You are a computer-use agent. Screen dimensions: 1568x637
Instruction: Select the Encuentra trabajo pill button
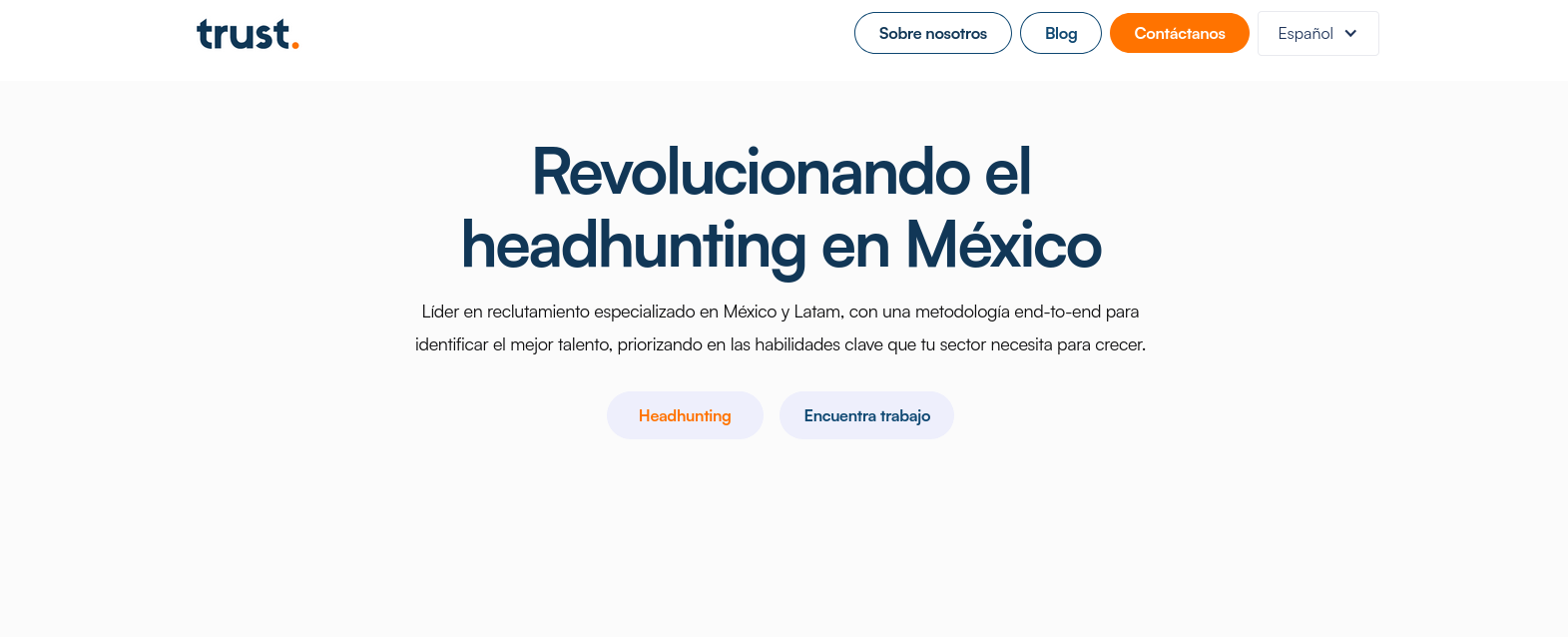[866, 415]
